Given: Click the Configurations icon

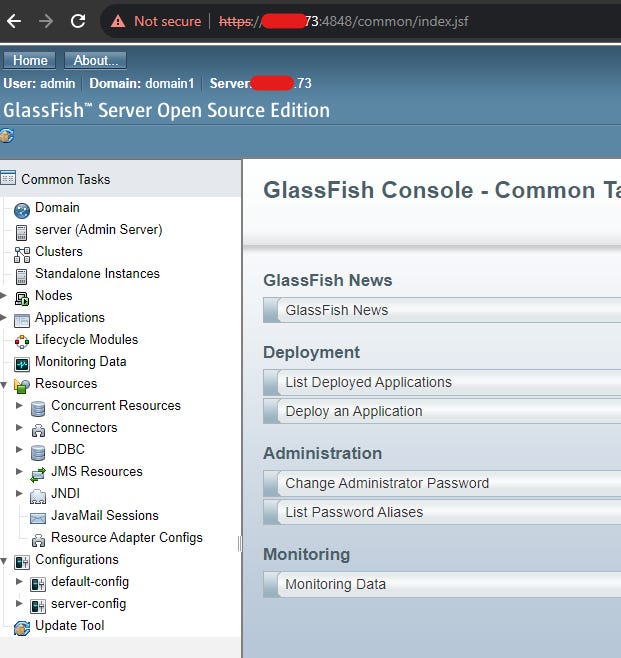Looking at the screenshot, I should click(22, 562).
